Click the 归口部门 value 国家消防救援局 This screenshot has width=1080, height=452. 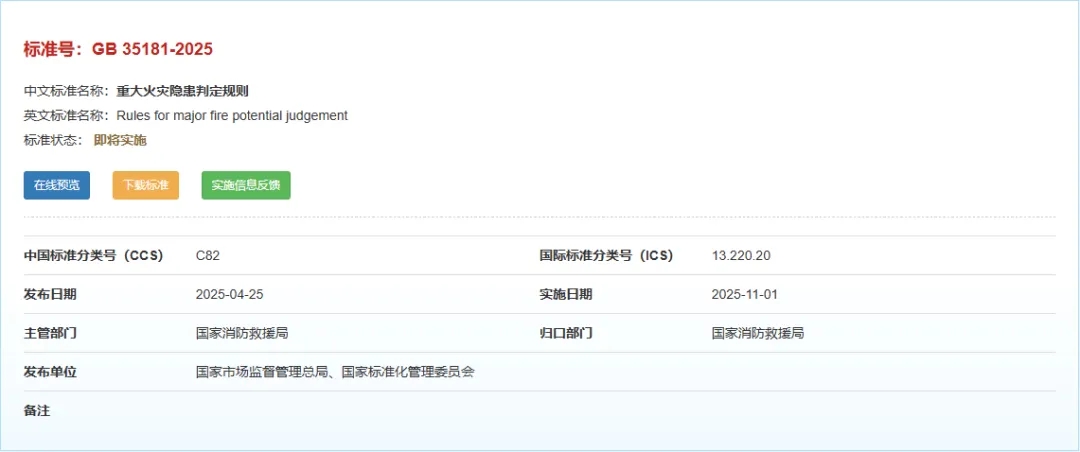(758, 333)
